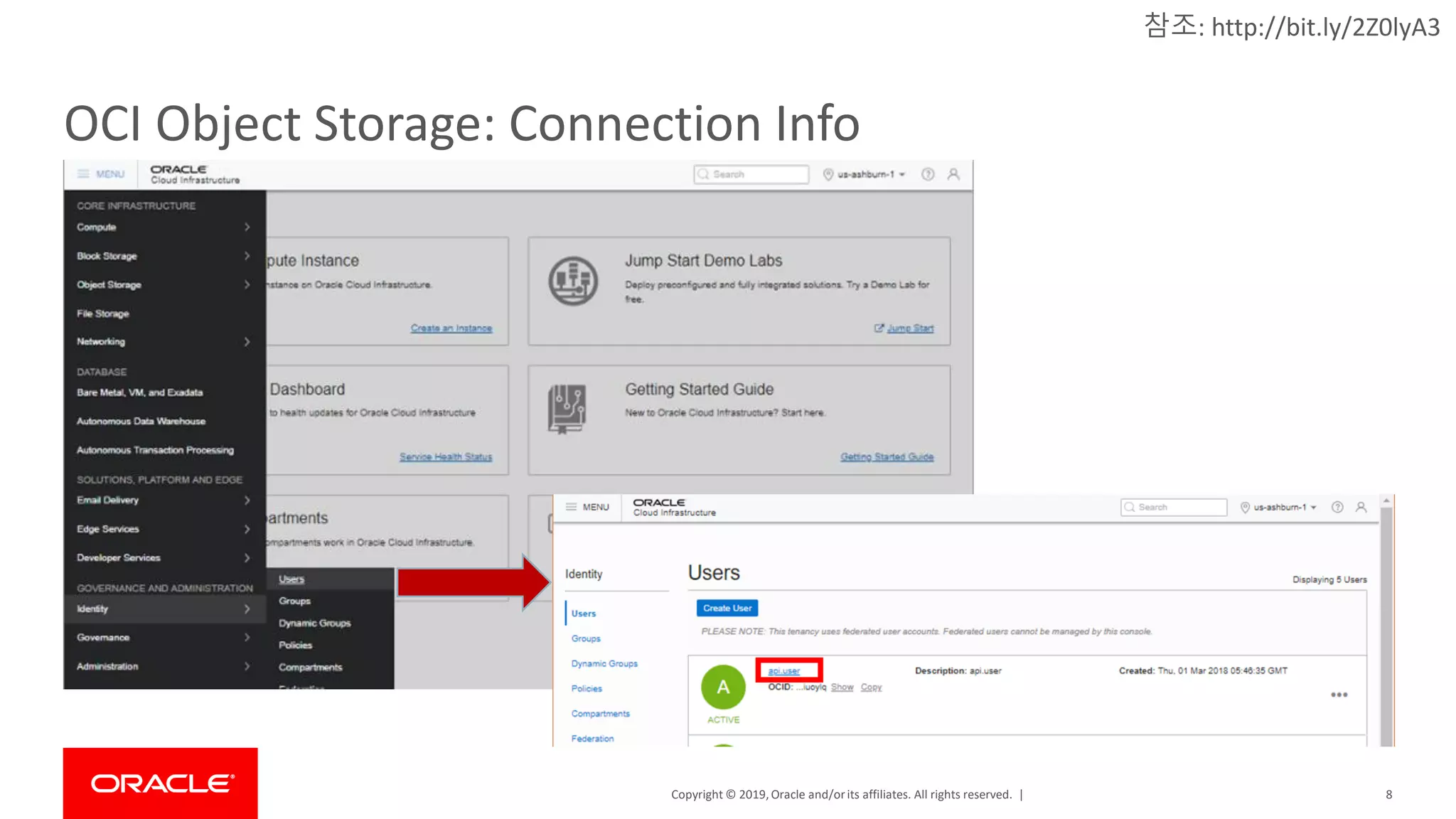1456x819 pixels.
Task: Choose Policies in the Identity submenu
Action: pos(295,645)
